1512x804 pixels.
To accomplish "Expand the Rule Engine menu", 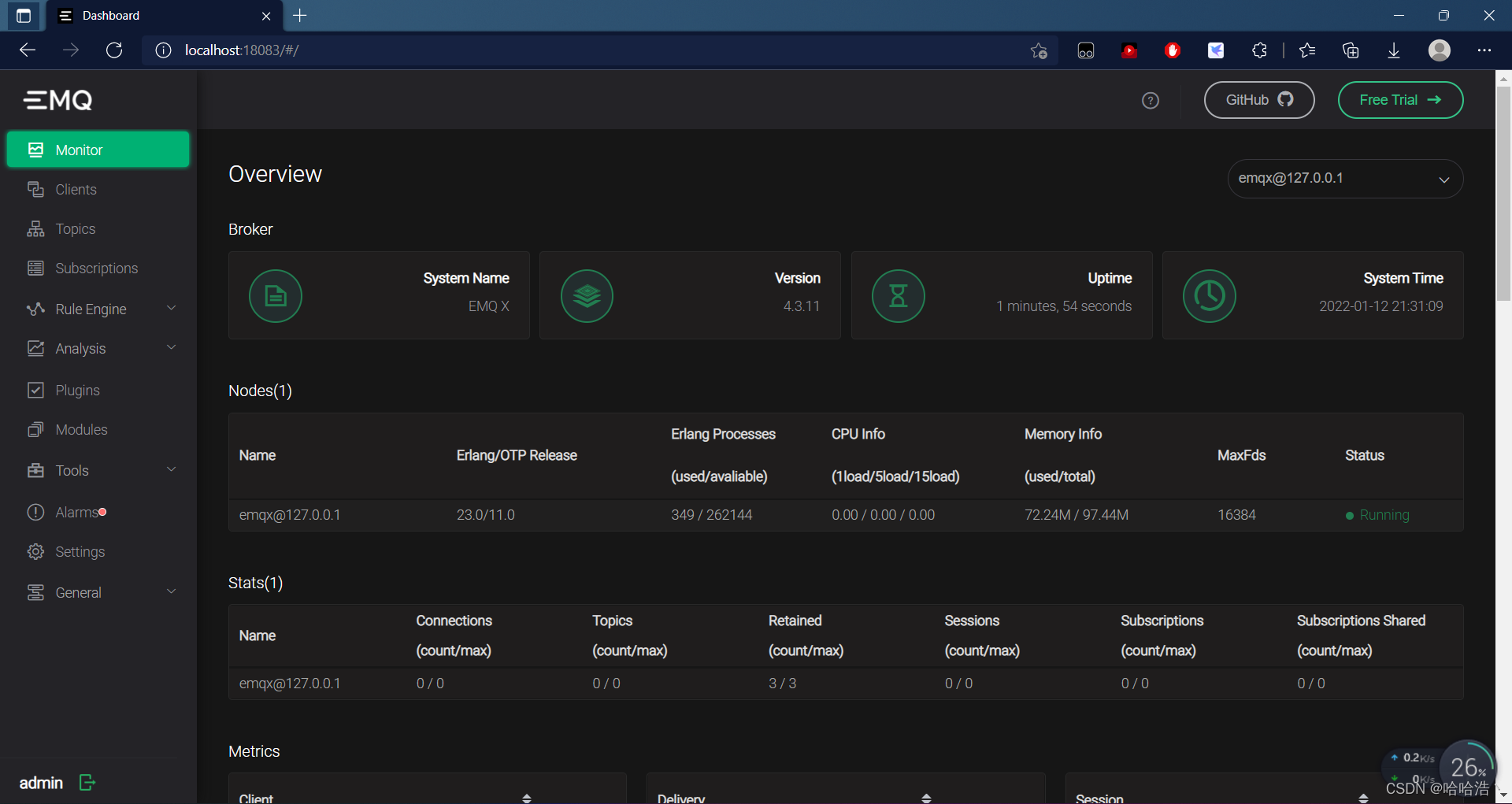I will (x=98, y=309).
